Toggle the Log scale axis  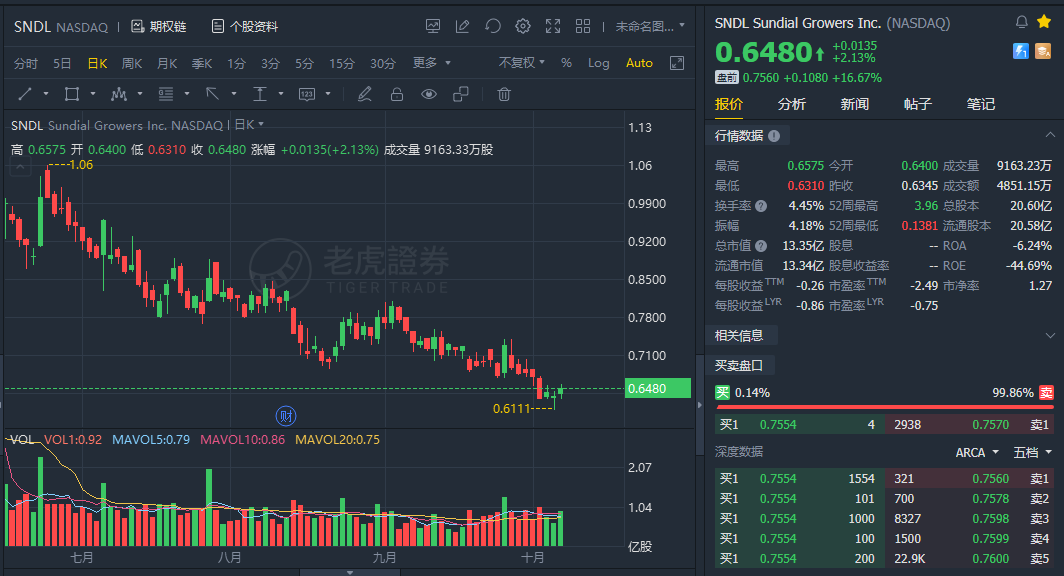coord(598,63)
